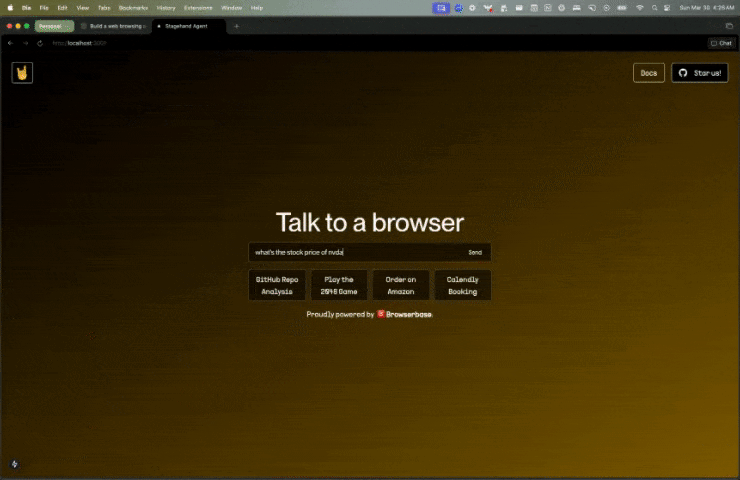Choose the Order on Amazon suggestion

click(401, 286)
